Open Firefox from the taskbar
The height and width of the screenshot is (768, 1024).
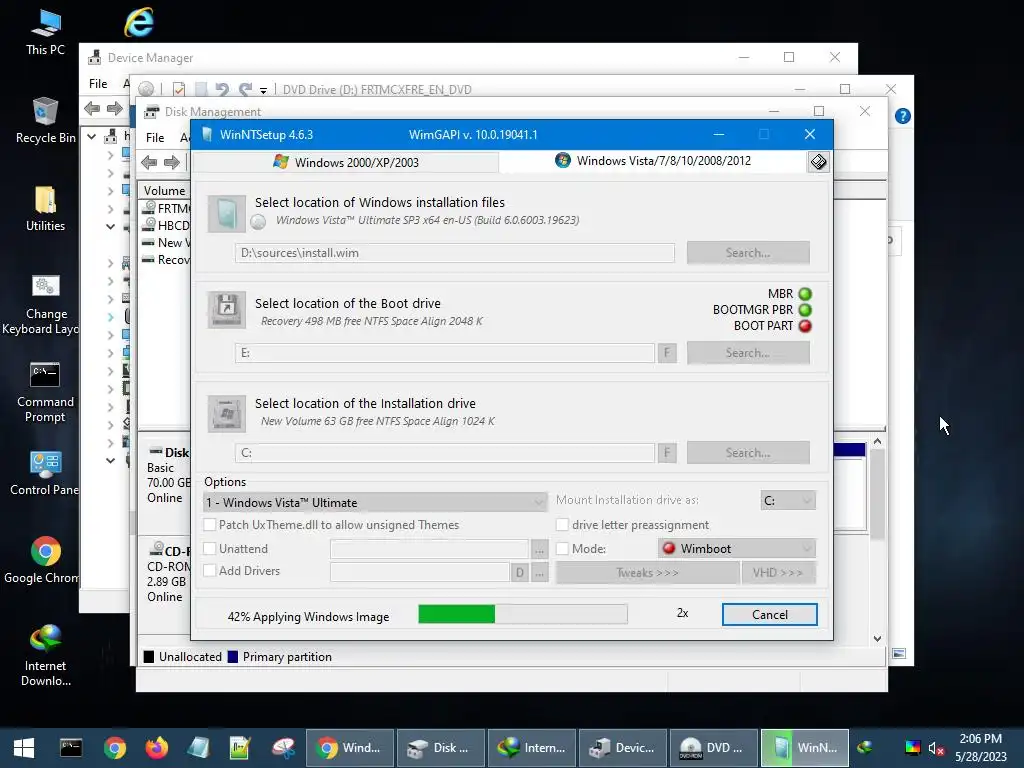157,748
